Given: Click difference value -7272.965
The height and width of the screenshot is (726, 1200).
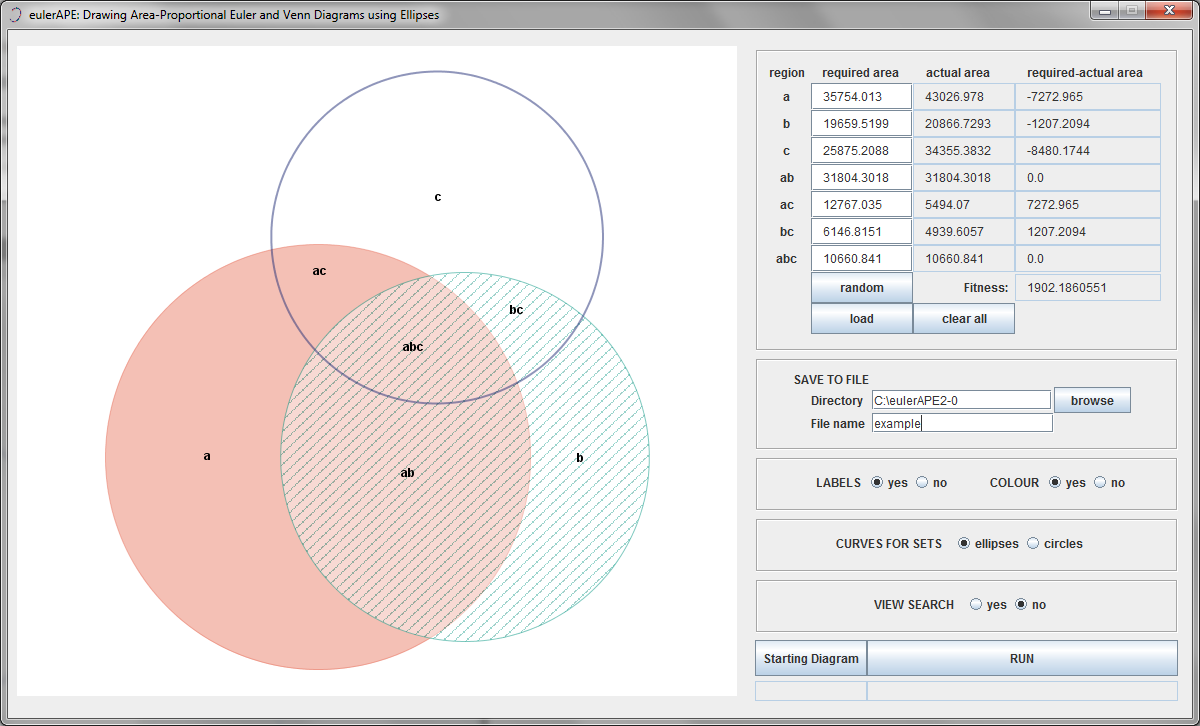Looking at the screenshot, I should [1088, 97].
